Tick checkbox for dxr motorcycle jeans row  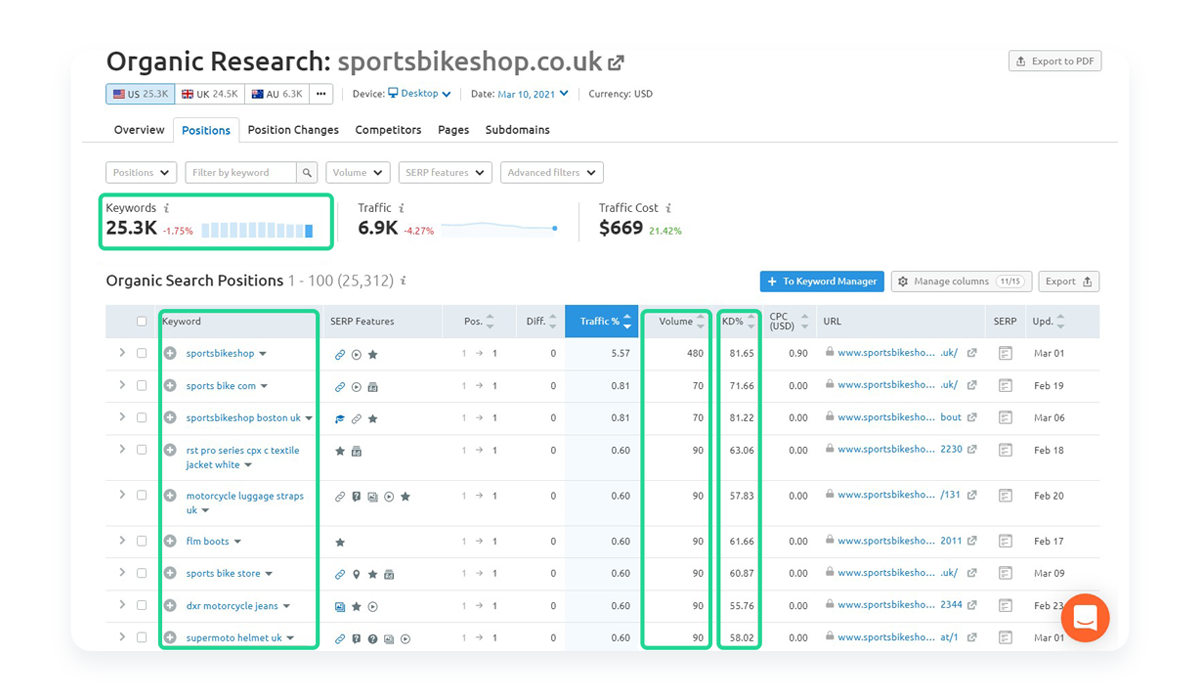tap(142, 605)
